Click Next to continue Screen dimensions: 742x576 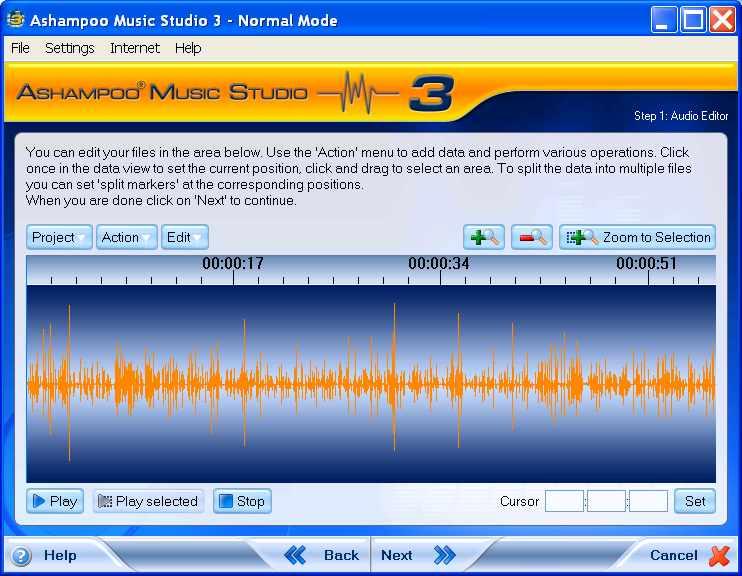click(x=416, y=555)
